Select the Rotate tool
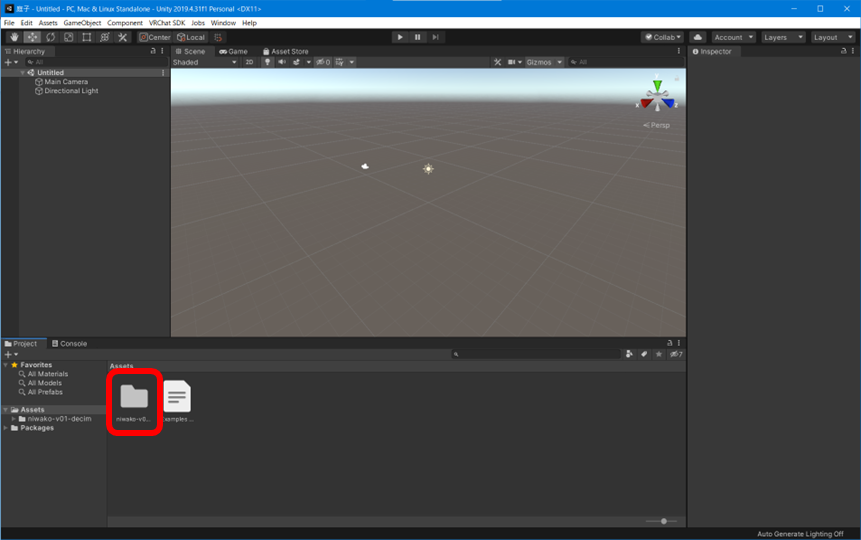This screenshot has width=861, height=540. pyautogui.click(x=50, y=37)
